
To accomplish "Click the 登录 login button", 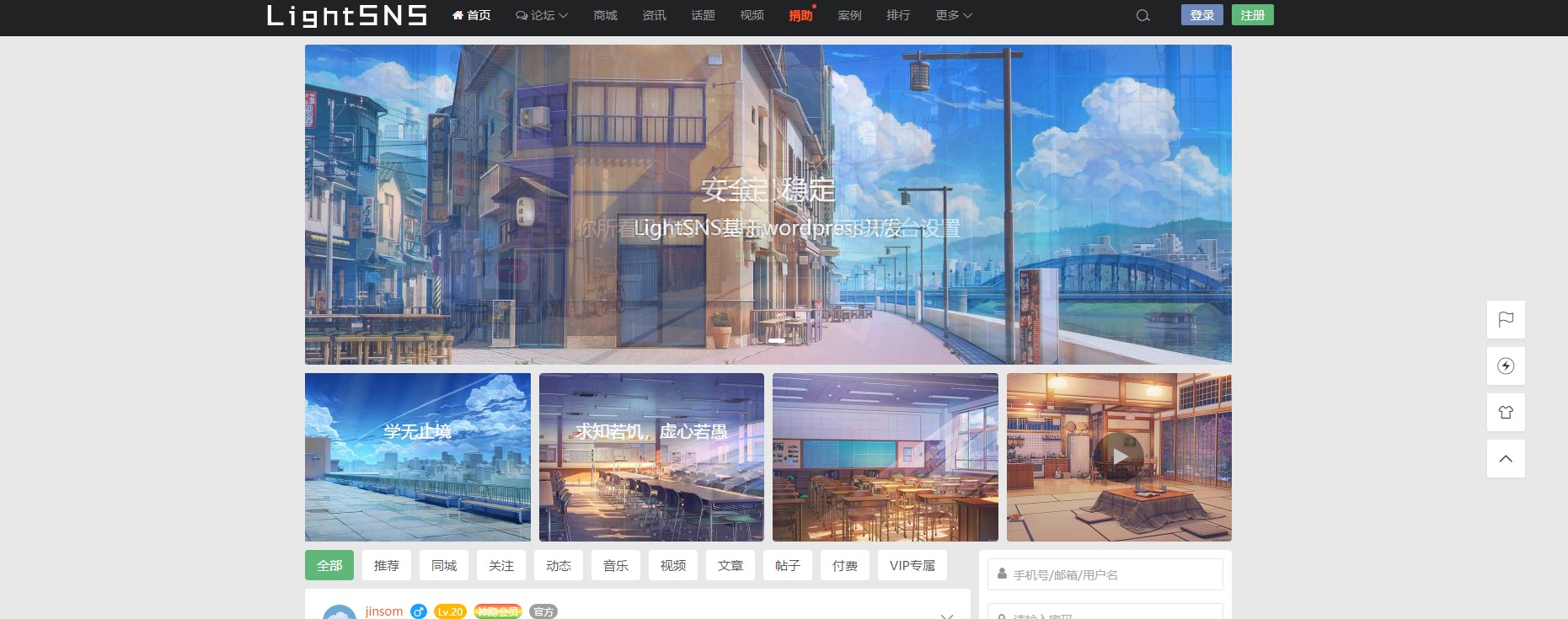I will [x=1202, y=15].
